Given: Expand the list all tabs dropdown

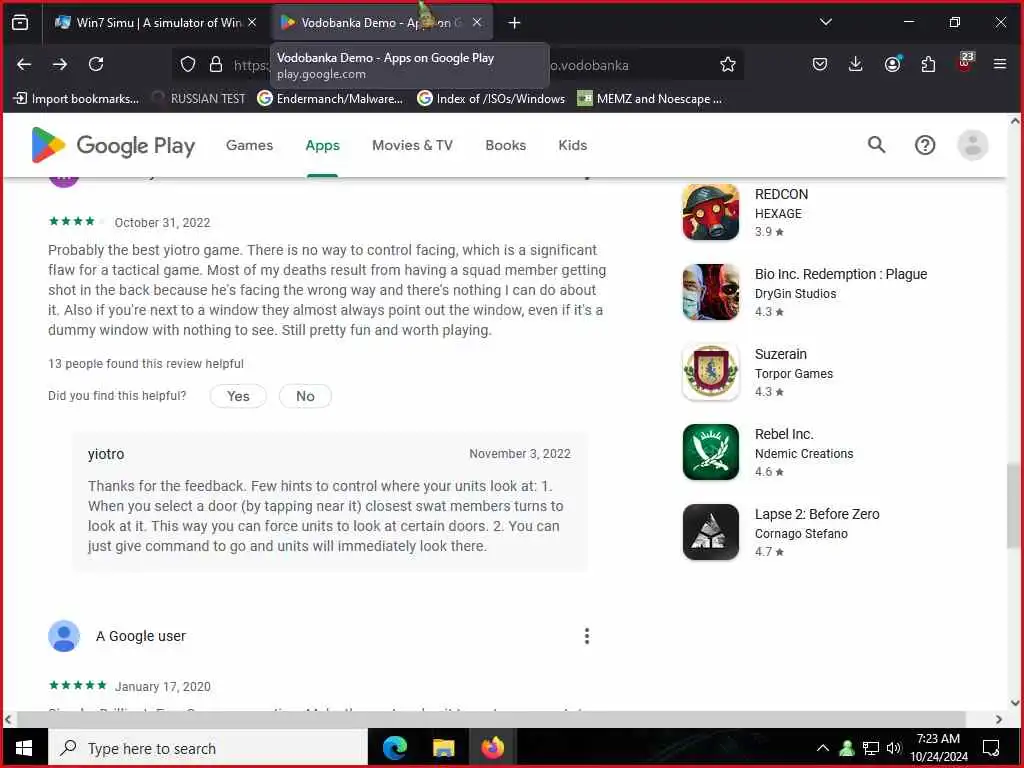Looking at the screenshot, I should point(825,22).
